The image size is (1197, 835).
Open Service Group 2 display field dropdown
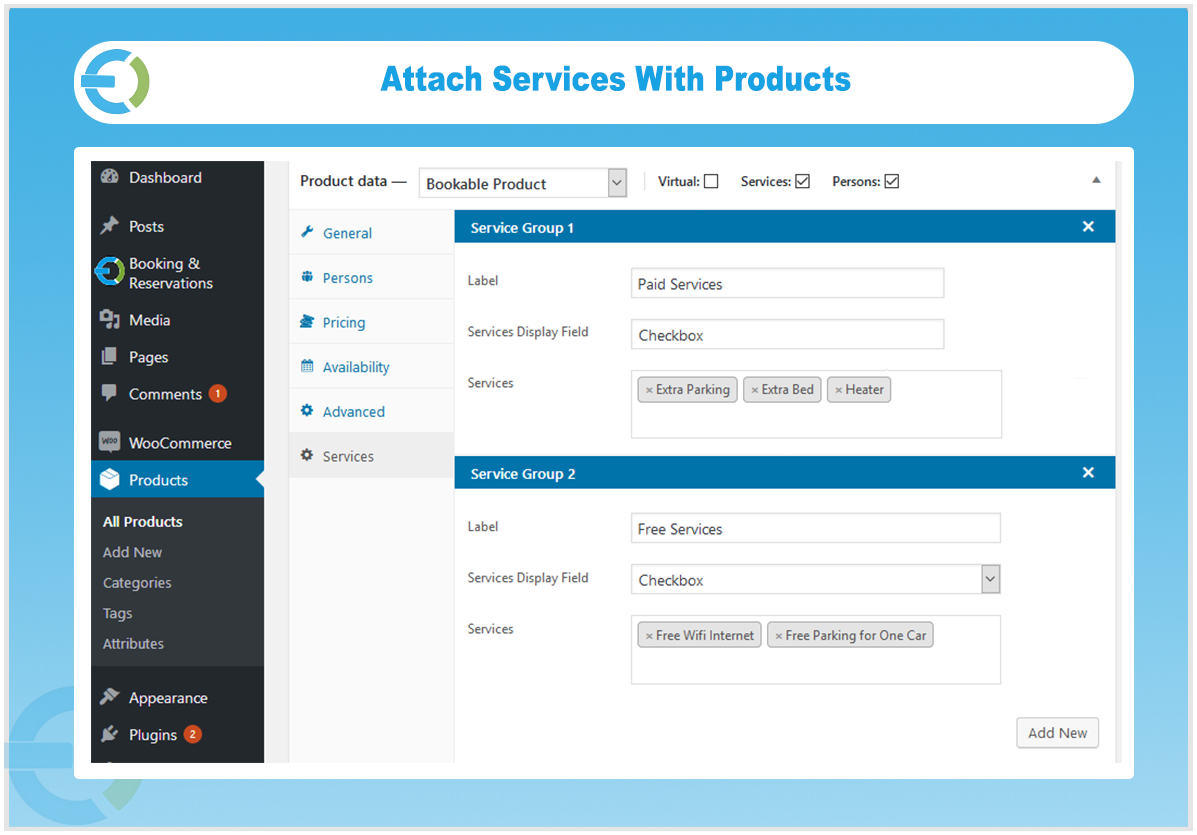click(x=990, y=579)
